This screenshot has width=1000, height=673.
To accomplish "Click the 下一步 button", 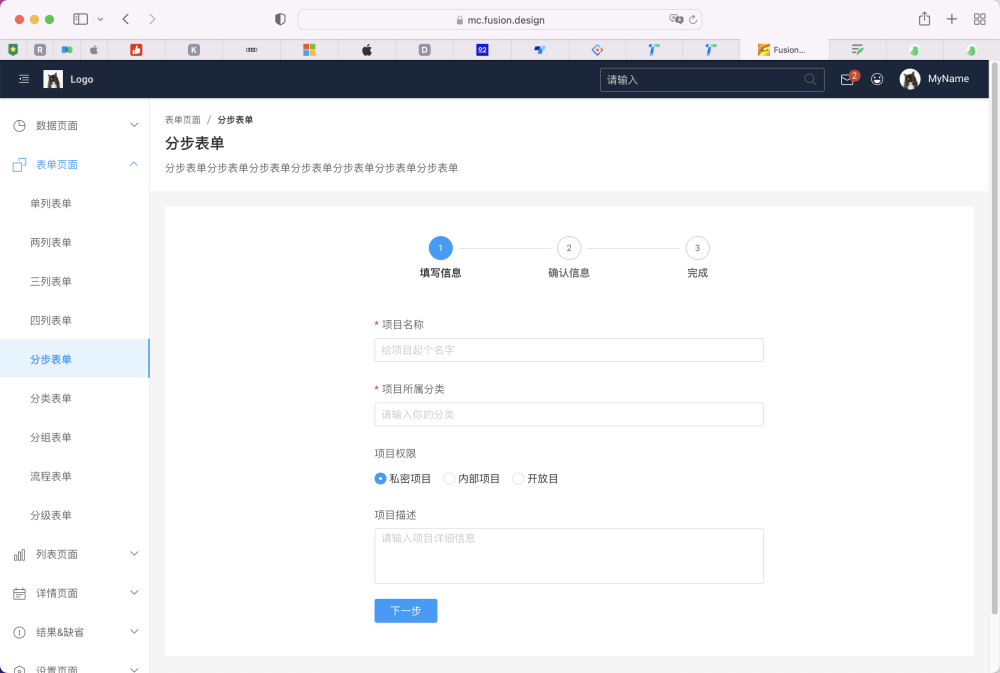I will 405,610.
